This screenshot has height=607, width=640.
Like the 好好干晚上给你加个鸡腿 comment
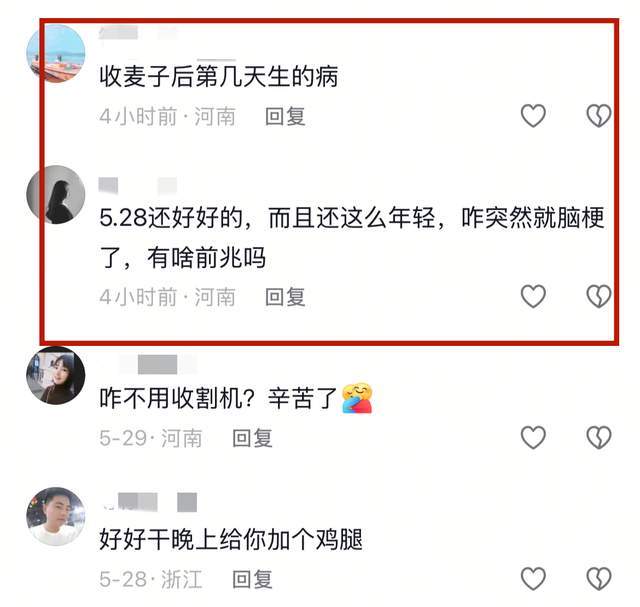point(533,578)
